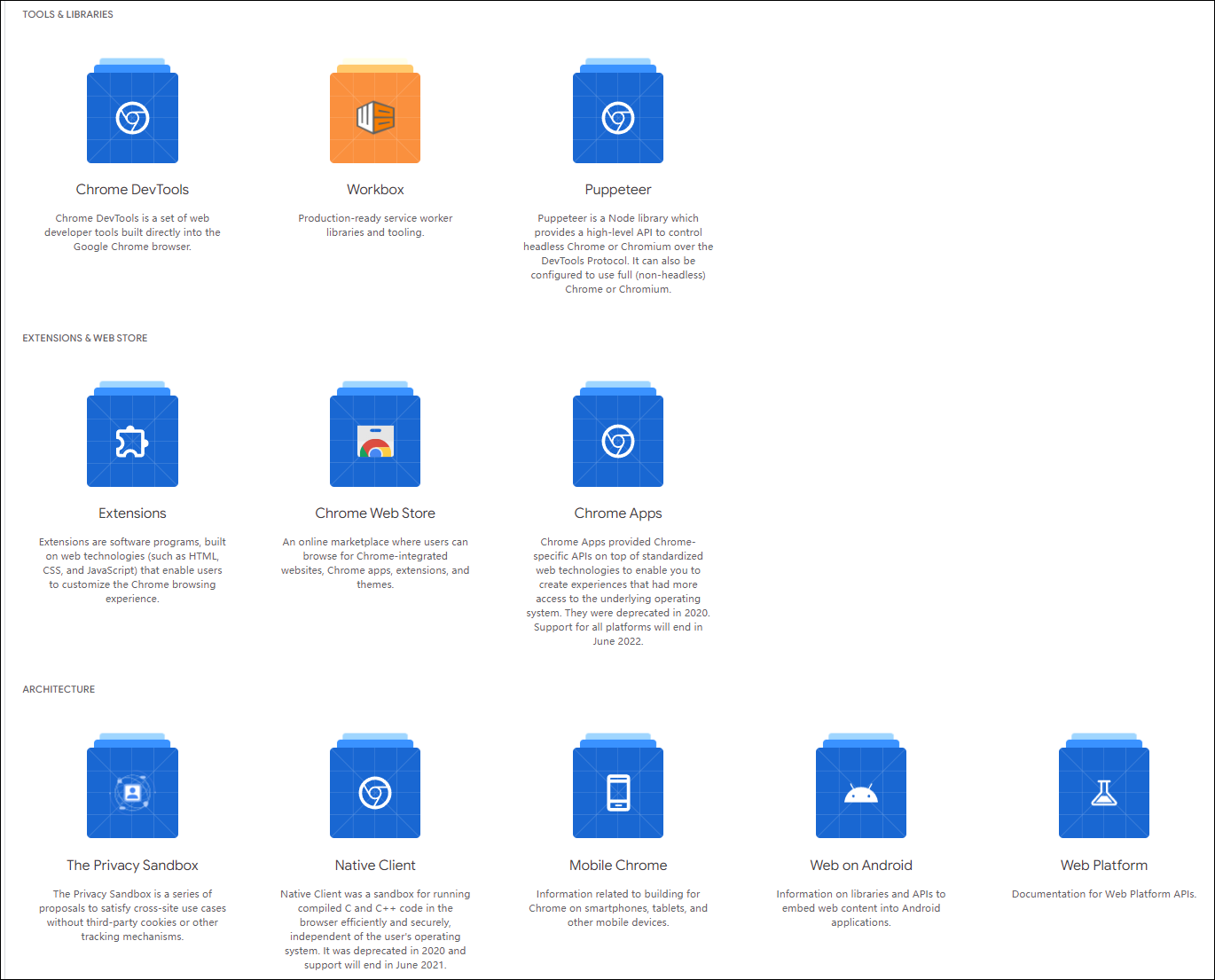This screenshot has width=1215, height=980.
Task: Click the Web on Android description
Action: point(861,908)
